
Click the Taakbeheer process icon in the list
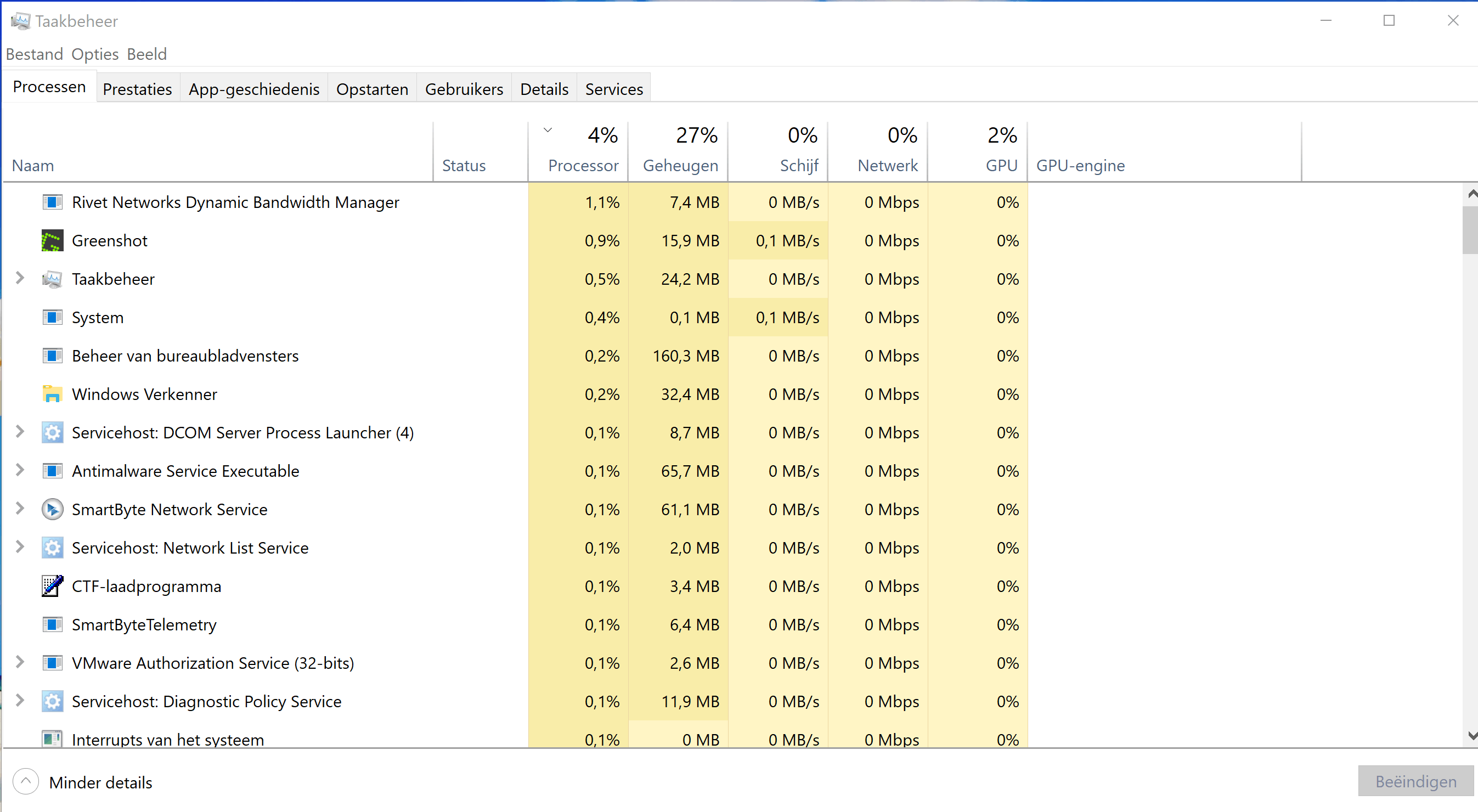52,279
